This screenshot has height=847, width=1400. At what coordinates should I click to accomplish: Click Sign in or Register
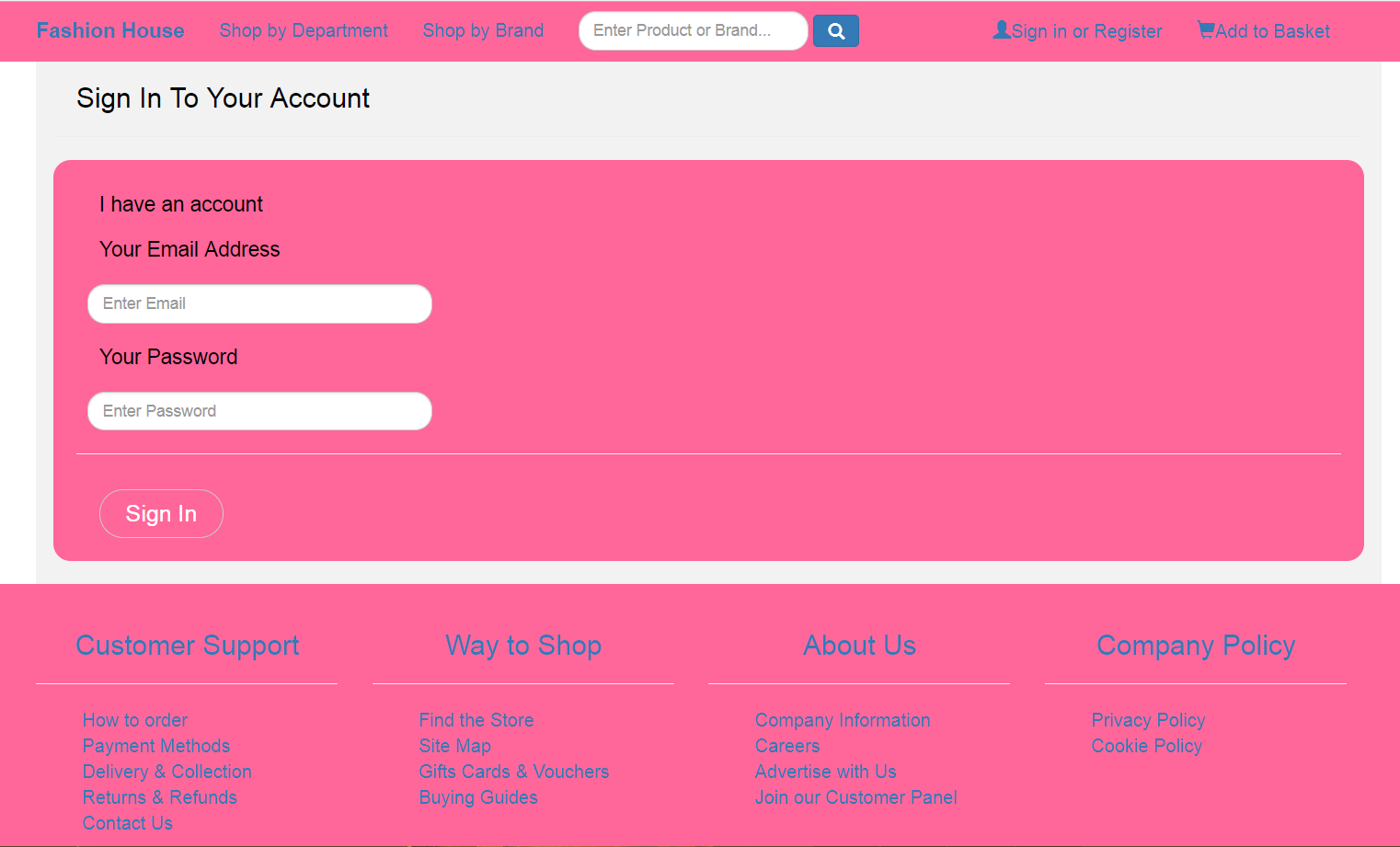click(x=1085, y=31)
